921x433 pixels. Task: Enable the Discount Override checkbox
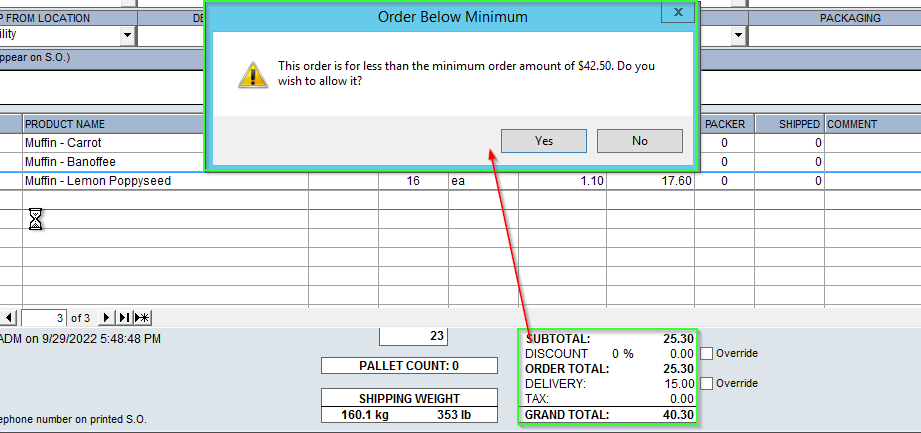(x=707, y=354)
